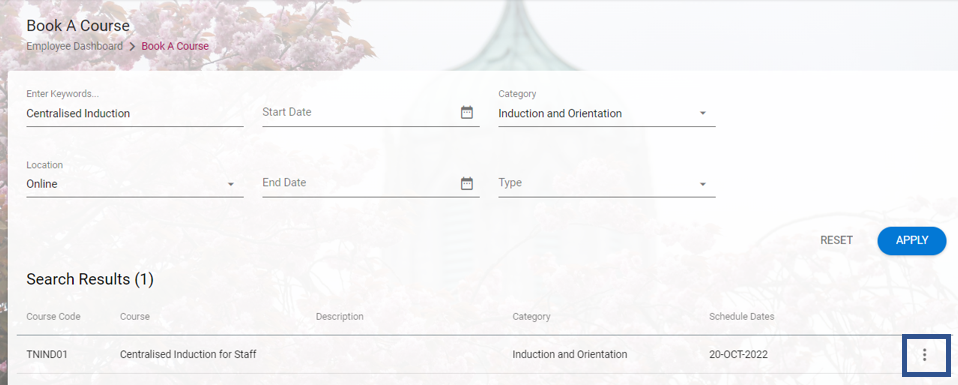Click the Schedule Dates column header
Screen dimensions: 958x385
[742, 317]
